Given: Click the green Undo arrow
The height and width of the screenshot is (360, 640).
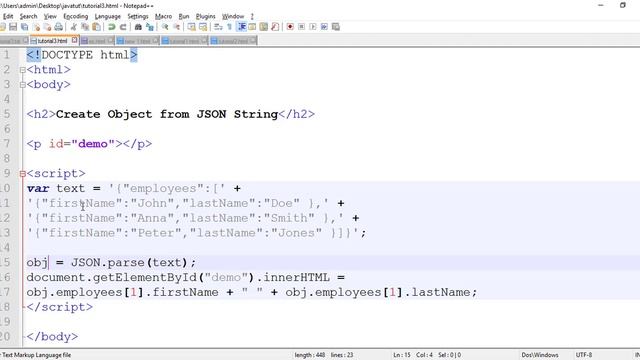Looking at the screenshot, I should point(111,27).
